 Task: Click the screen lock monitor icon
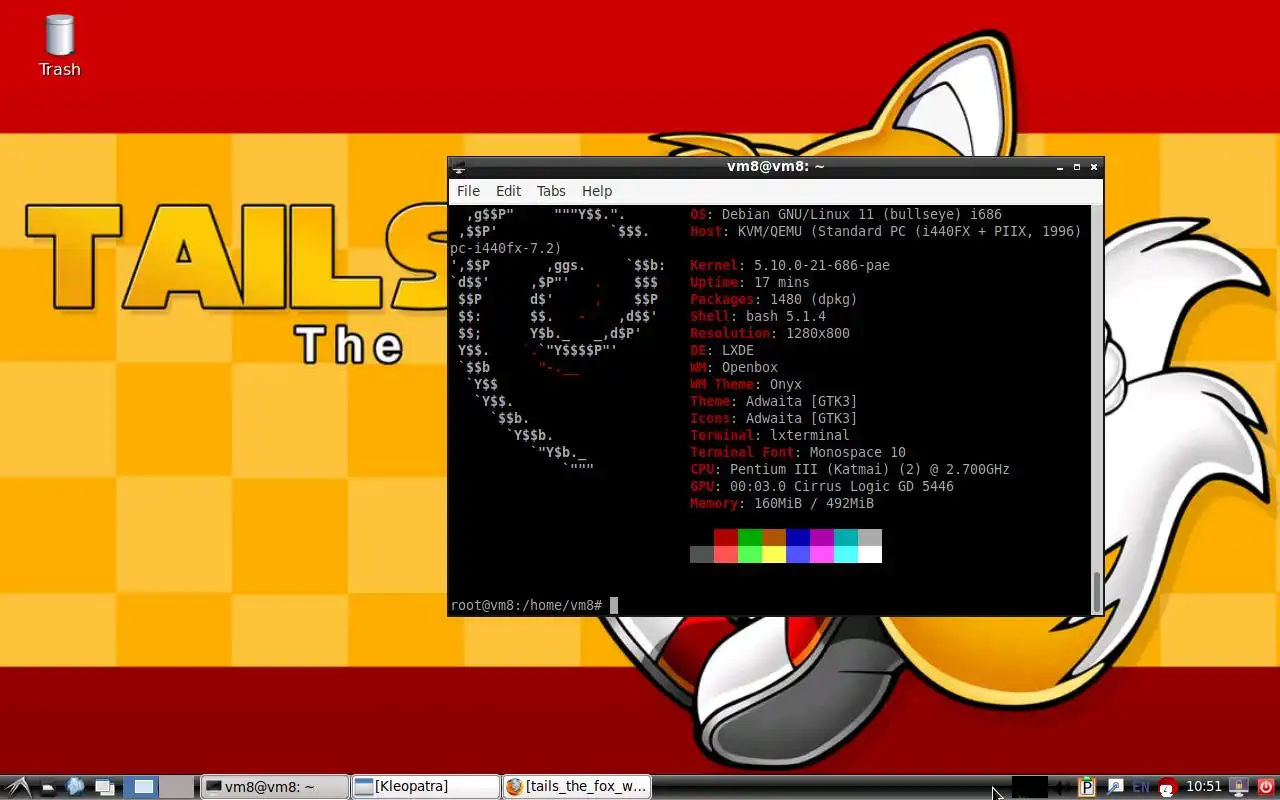1239,788
